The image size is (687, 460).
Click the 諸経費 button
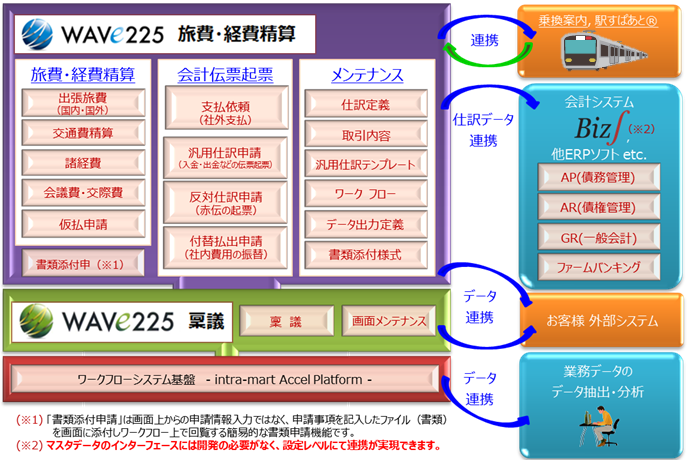(x=83, y=163)
